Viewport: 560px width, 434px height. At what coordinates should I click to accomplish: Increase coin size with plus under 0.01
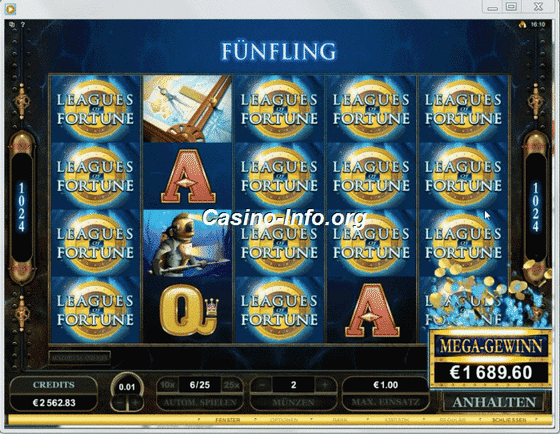coord(135,403)
